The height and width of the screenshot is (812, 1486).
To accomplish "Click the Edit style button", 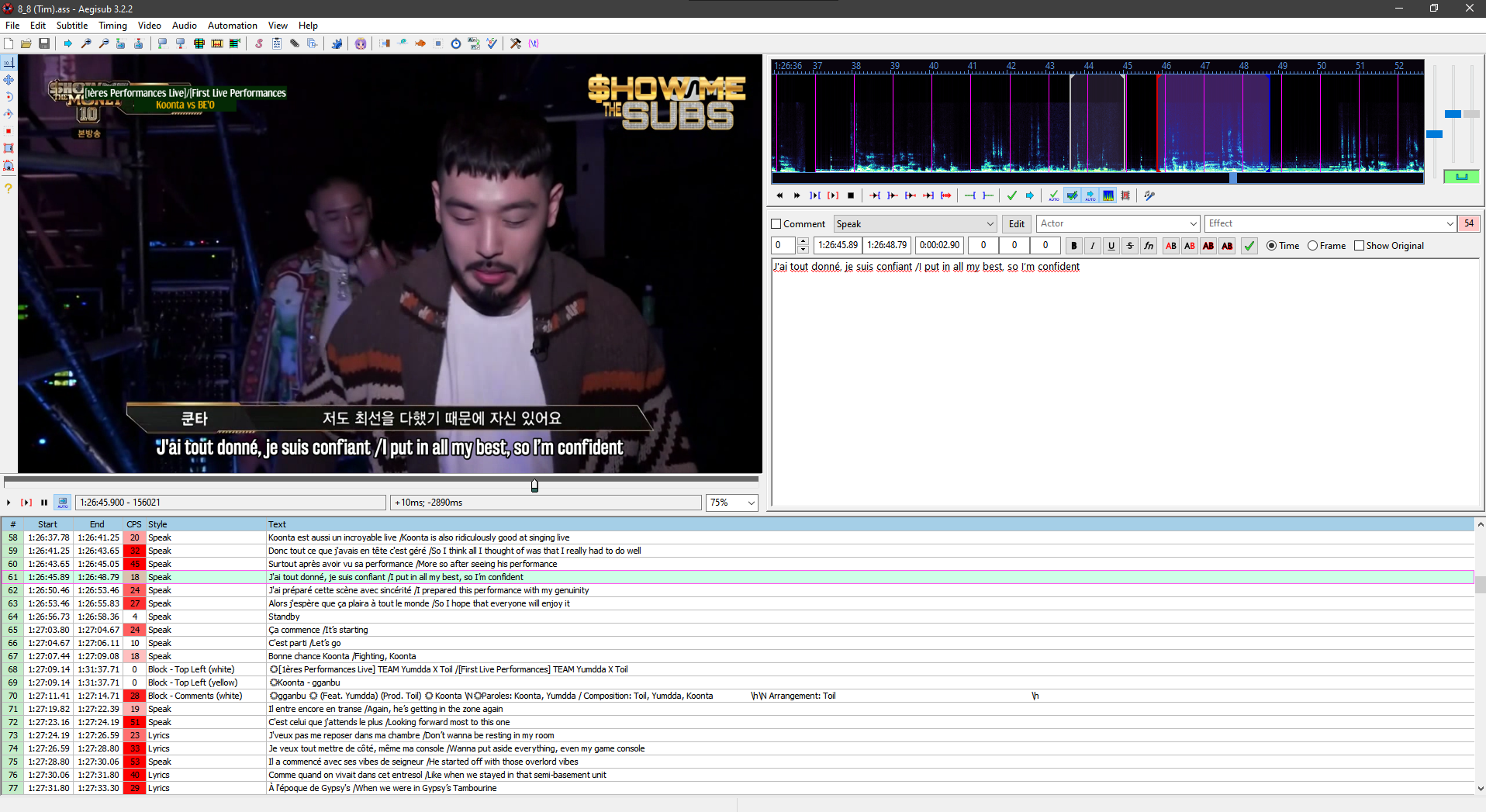I will (1016, 224).
